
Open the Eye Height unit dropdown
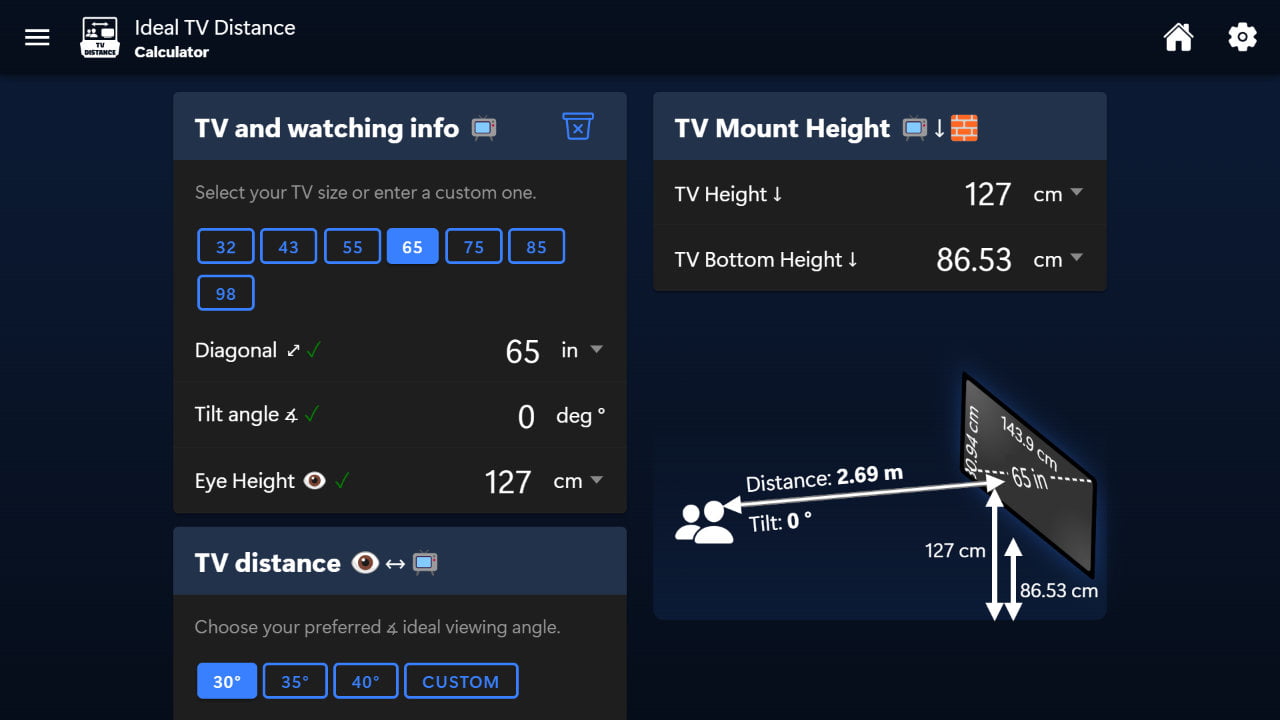[579, 481]
